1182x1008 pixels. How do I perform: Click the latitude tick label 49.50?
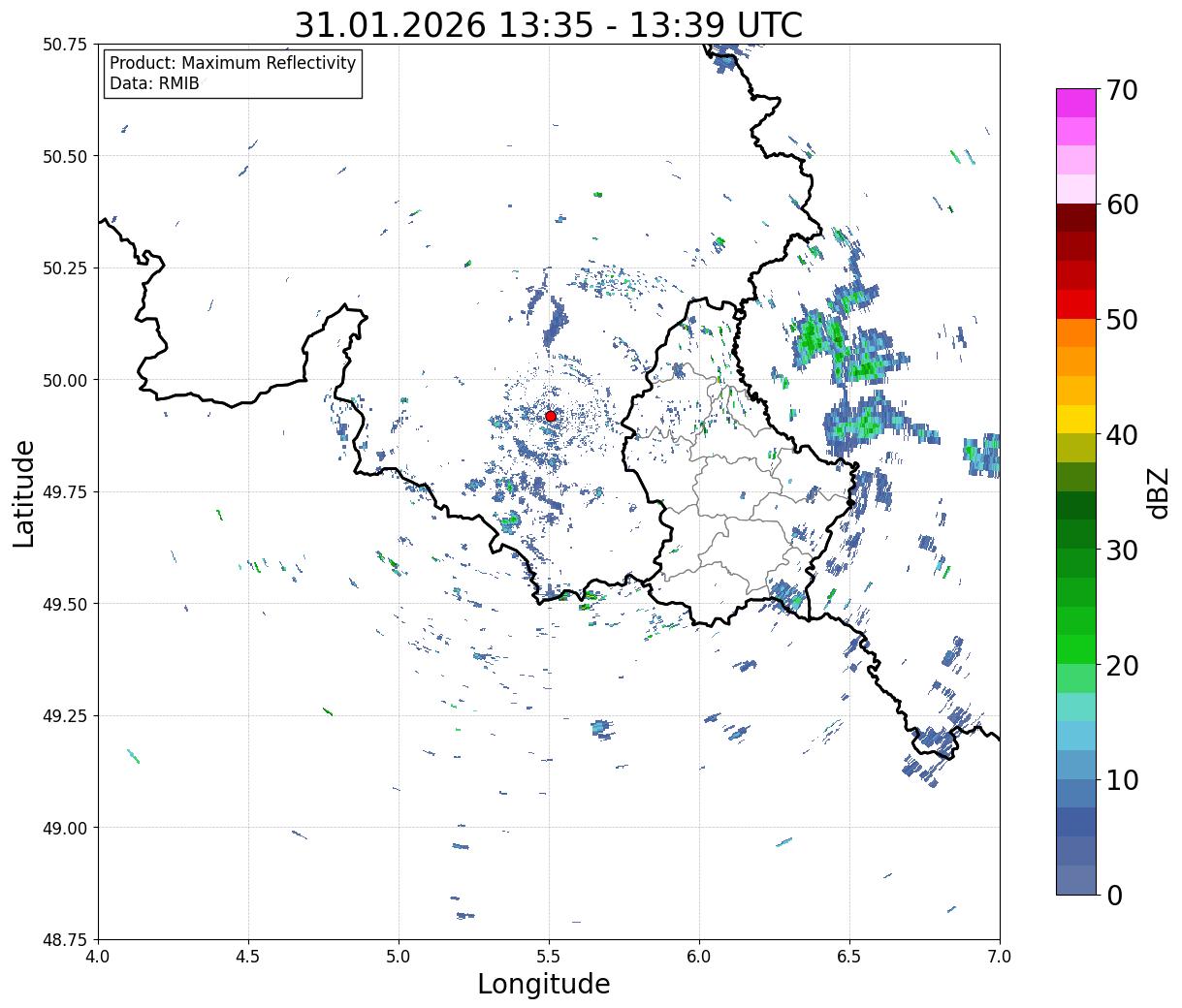[x=66, y=604]
